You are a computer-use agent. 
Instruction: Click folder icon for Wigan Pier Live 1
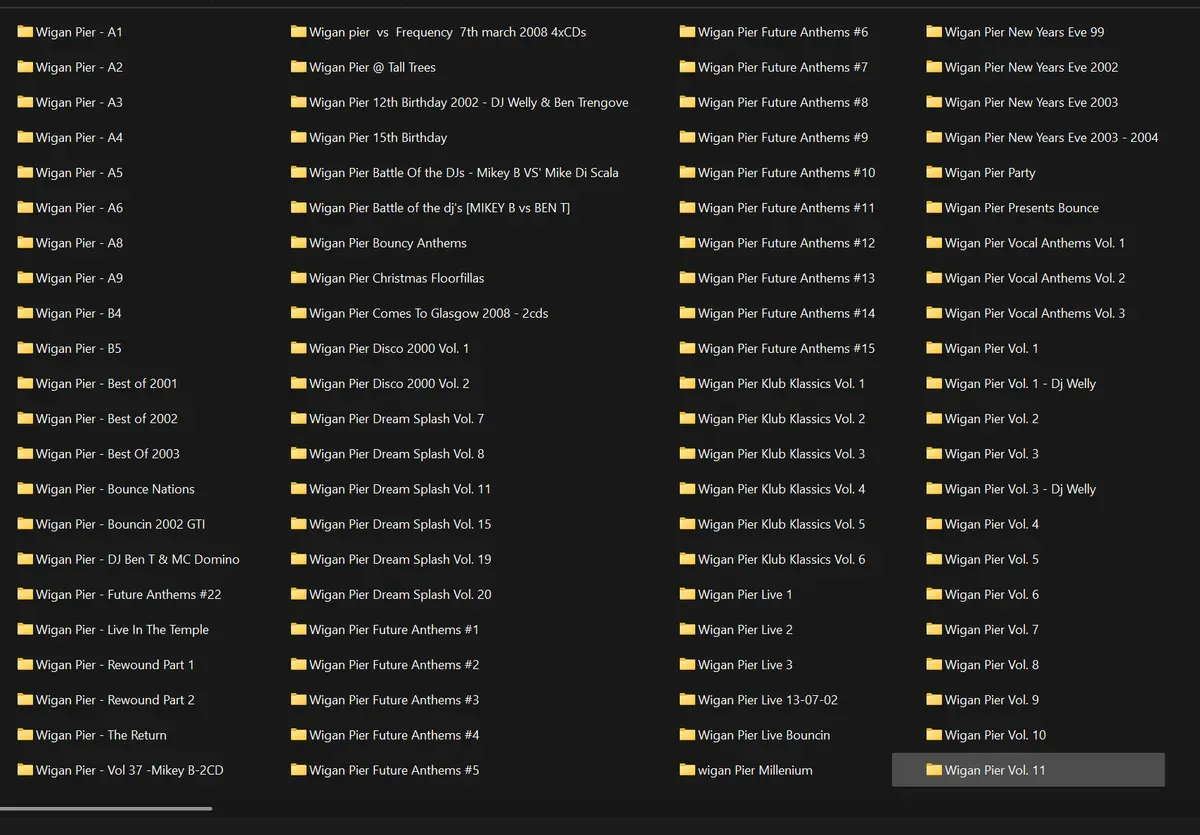click(687, 594)
